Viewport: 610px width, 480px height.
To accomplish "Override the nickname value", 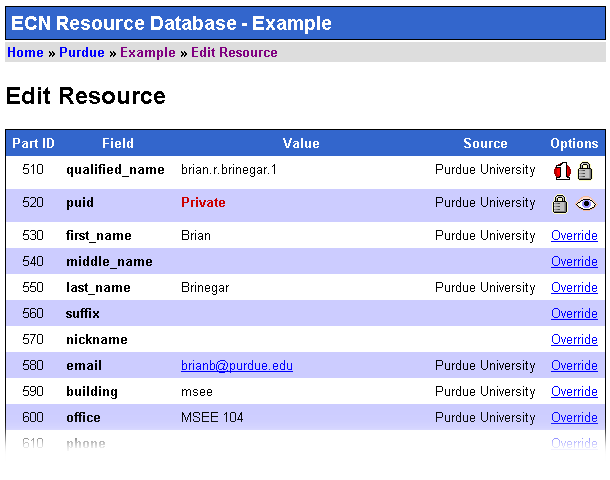I will [x=574, y=340].
